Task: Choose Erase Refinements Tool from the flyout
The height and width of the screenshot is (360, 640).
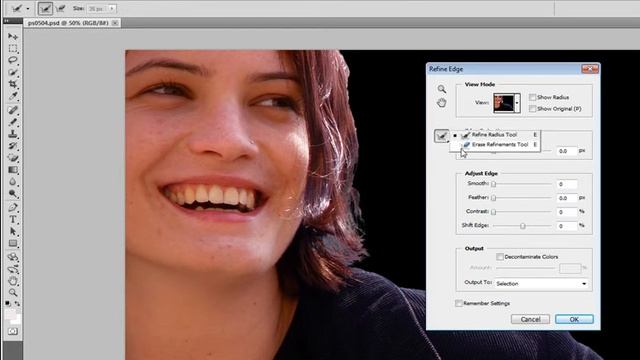Action: [495, 144]
